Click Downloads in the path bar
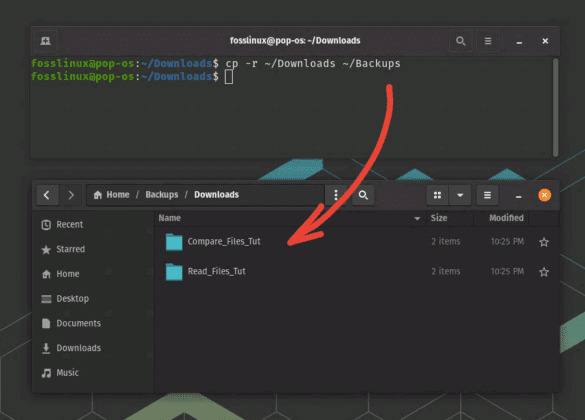 click(x=216, y=195)
